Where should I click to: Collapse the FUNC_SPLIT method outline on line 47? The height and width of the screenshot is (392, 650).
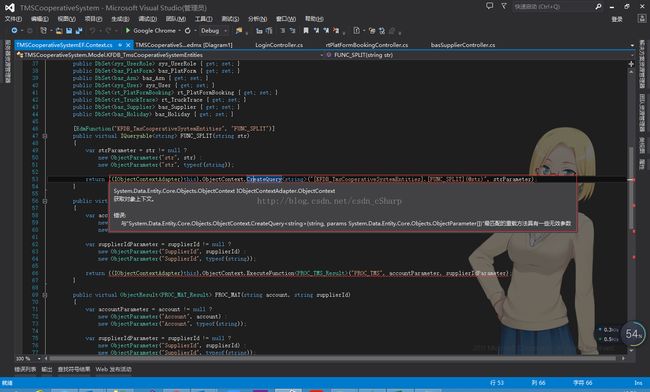45,136
